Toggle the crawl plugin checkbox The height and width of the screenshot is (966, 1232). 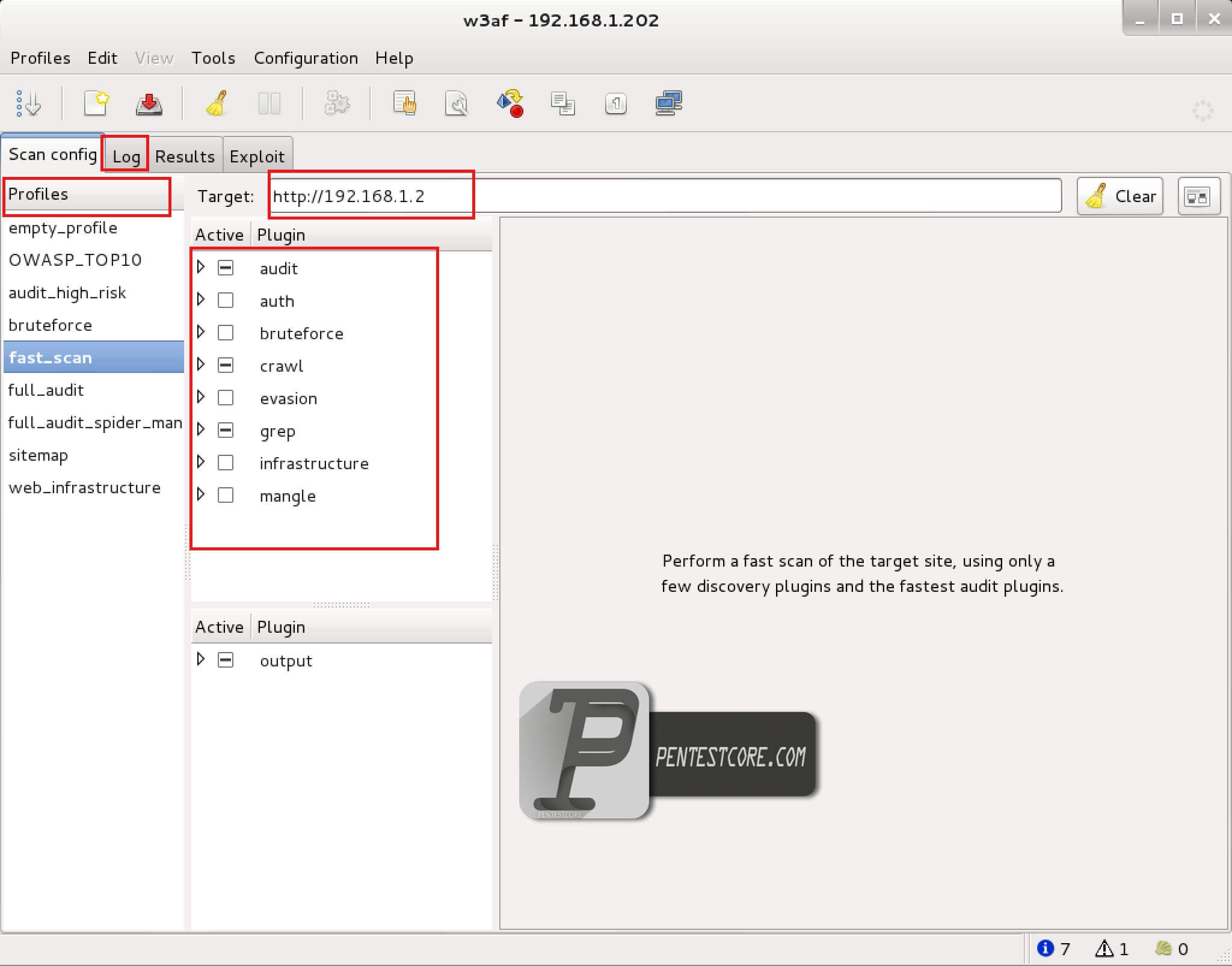tap(226, 365)
